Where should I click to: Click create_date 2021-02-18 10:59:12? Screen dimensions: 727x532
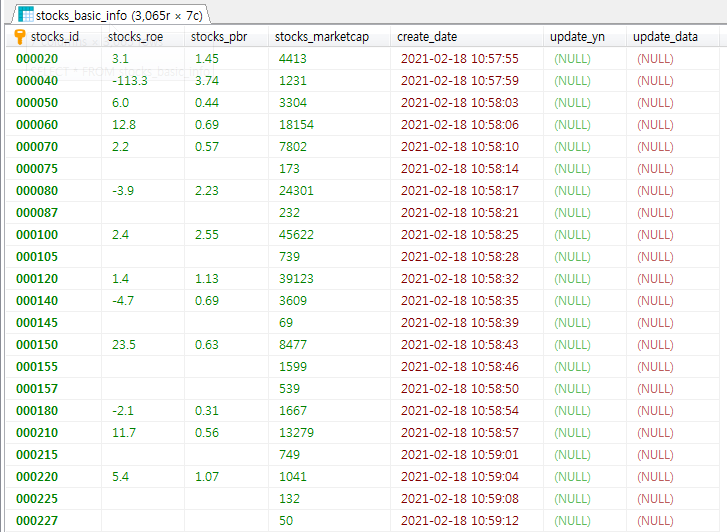459,521
